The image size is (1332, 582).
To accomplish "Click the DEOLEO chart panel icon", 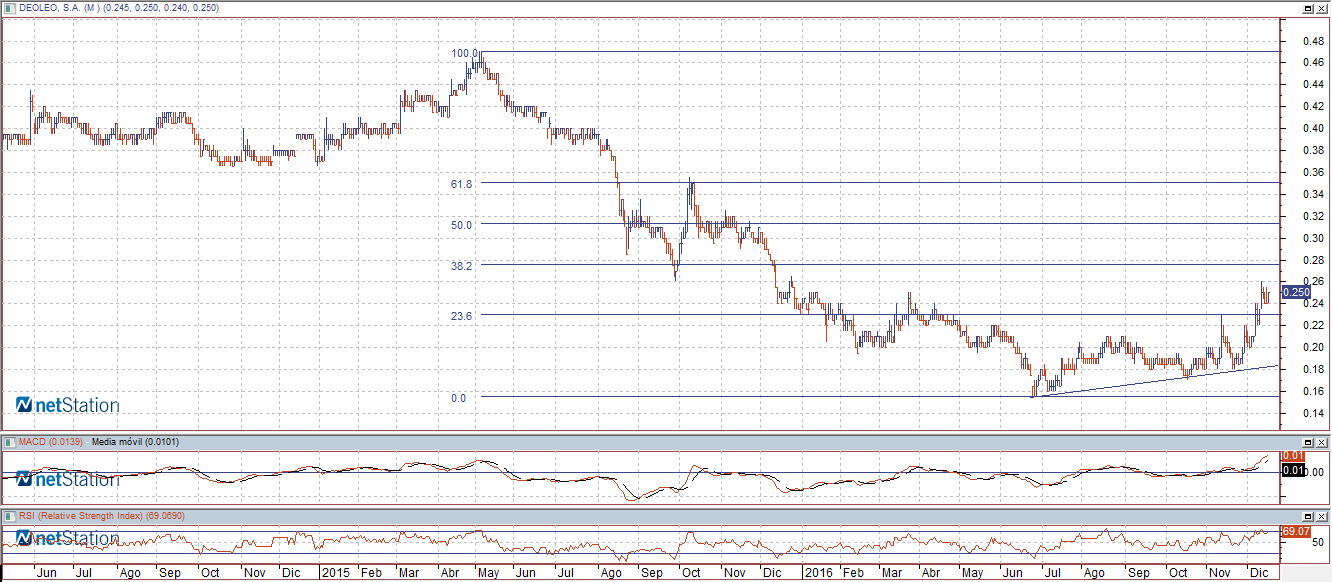I will click(9, 8).
